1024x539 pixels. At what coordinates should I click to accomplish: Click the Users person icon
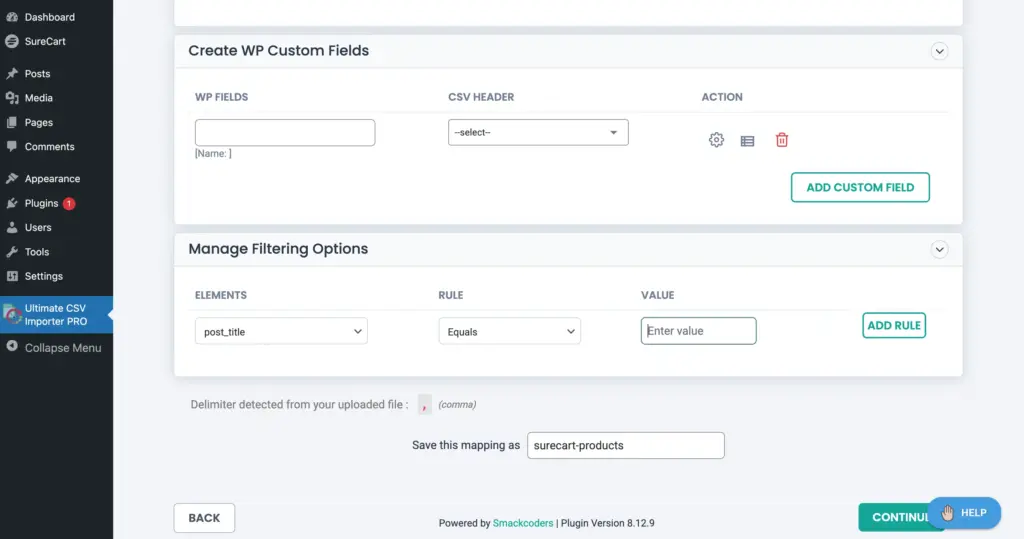[12, 227]
